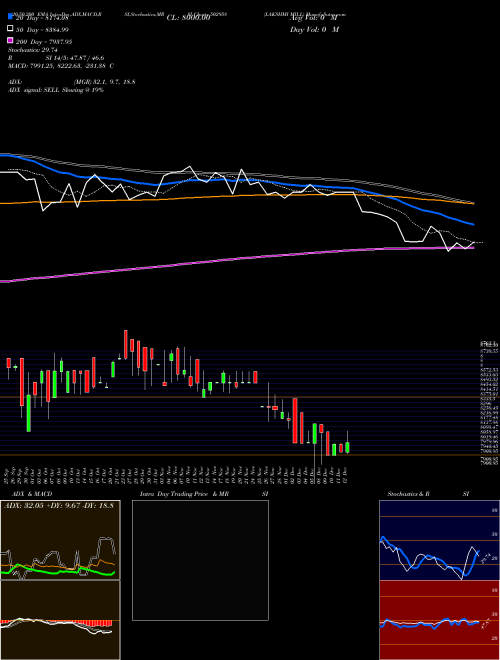Screen dimensions: 500x660
Task: Click the ADX (MGR) 32.1, 9.7, 18.8 line
Action: click(x=72, y=82)
